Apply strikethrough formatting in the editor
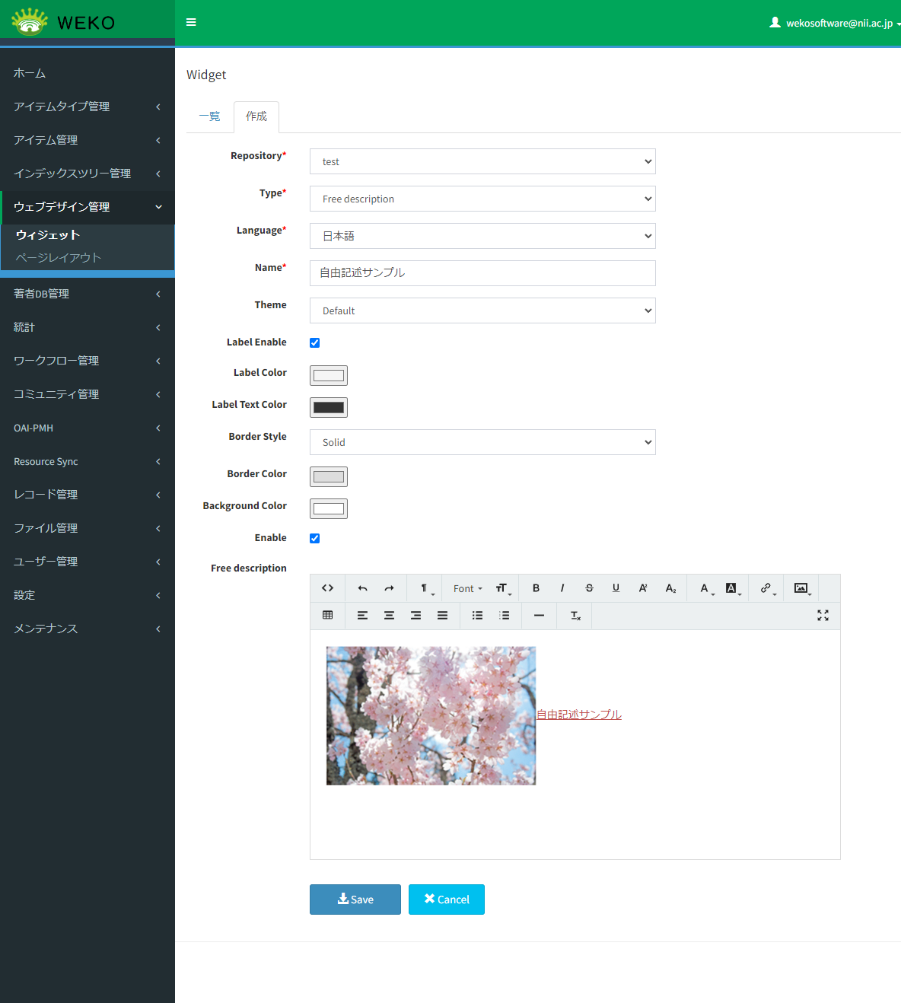Screen dimensions: 901x1003 589,588
